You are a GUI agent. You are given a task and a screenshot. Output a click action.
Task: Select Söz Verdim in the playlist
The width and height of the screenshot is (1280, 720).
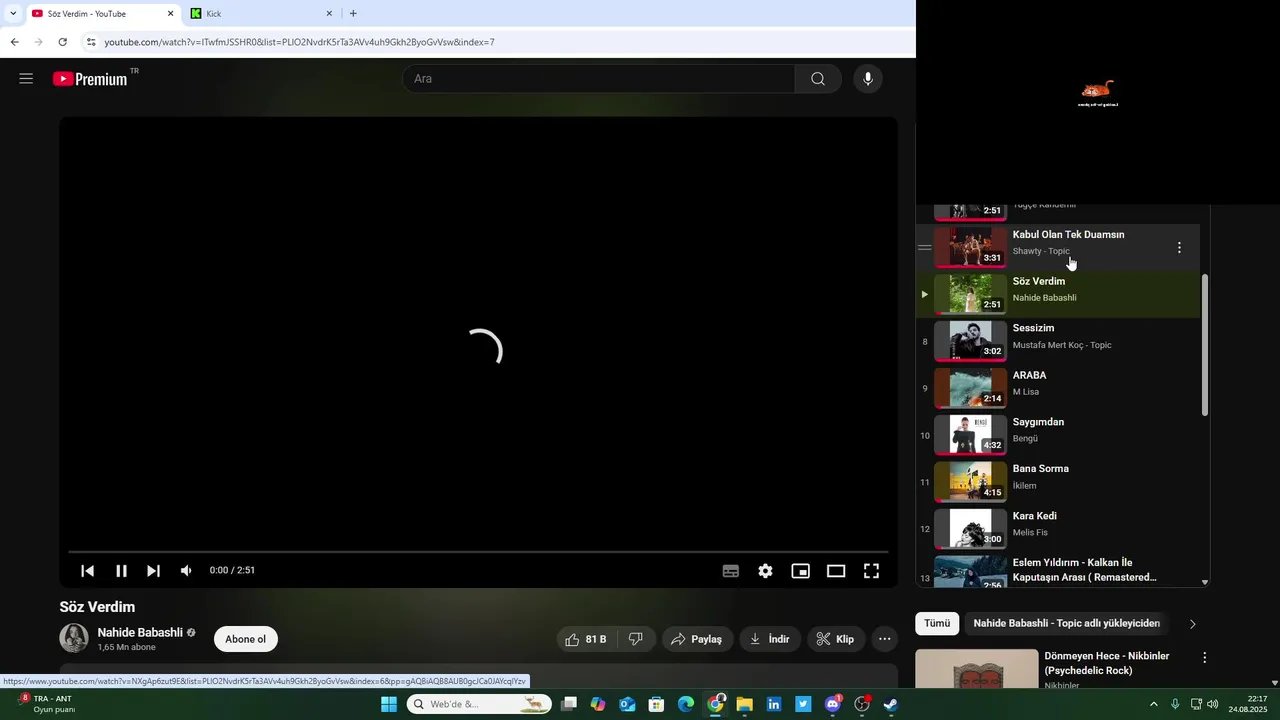coord(1058,294)
